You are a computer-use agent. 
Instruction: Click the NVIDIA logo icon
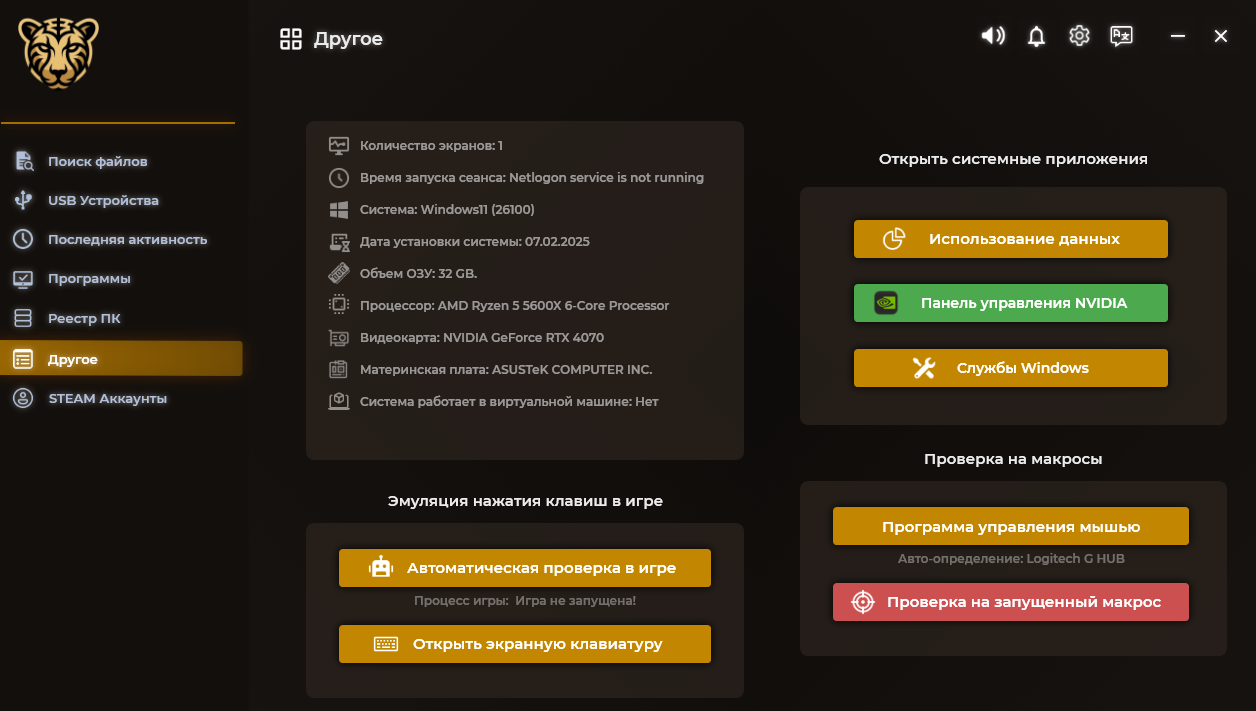point(885,303)
